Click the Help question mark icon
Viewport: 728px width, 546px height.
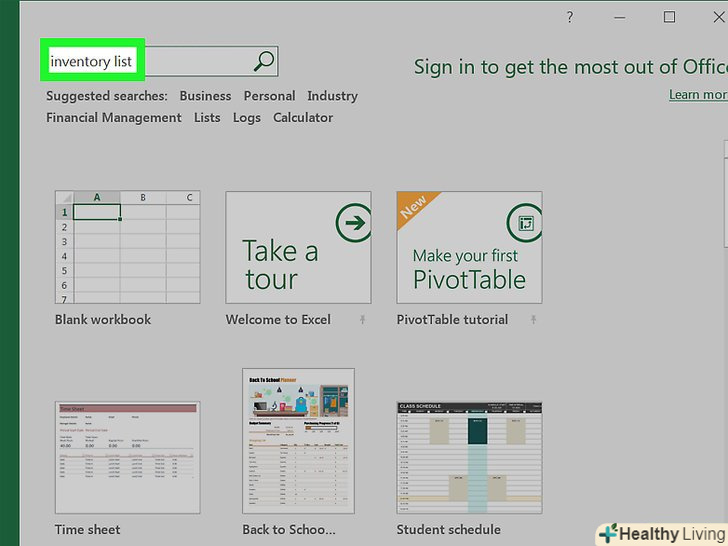(x=570, y=18)
